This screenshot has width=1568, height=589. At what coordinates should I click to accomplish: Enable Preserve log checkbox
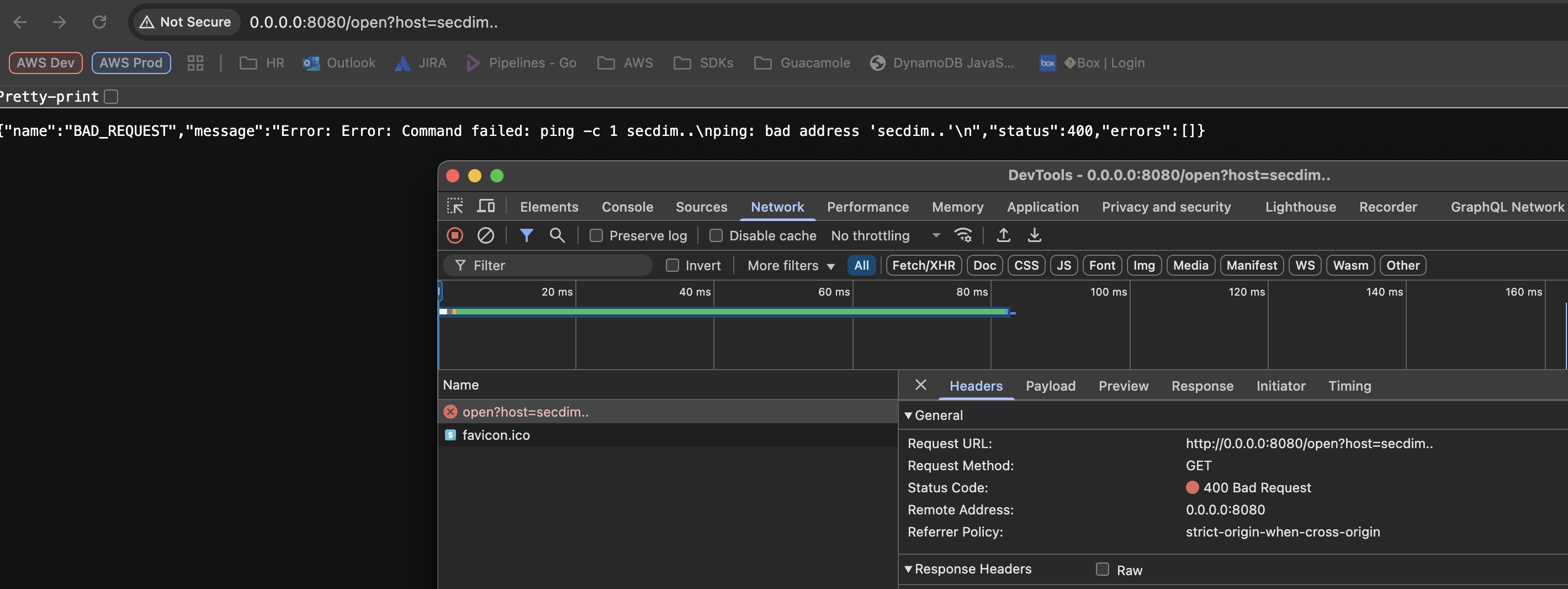(596, 236)
